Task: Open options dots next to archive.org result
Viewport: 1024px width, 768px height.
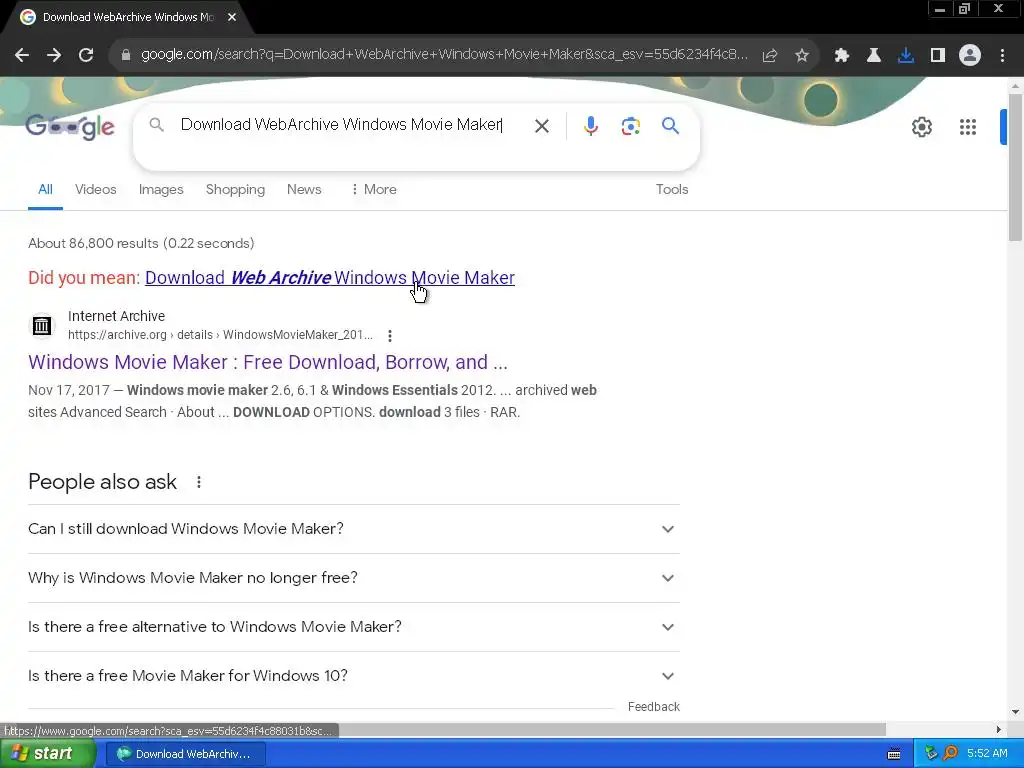Action: pyautogui.click(x=390, y=336)
